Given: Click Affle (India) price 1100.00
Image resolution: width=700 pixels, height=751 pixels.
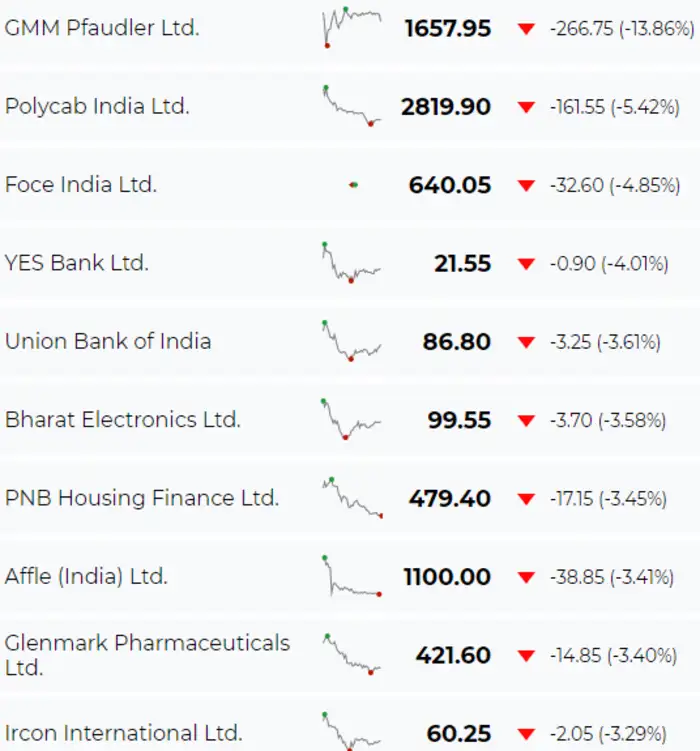Looking at the screenshot, I should click(x=447, y=577).
